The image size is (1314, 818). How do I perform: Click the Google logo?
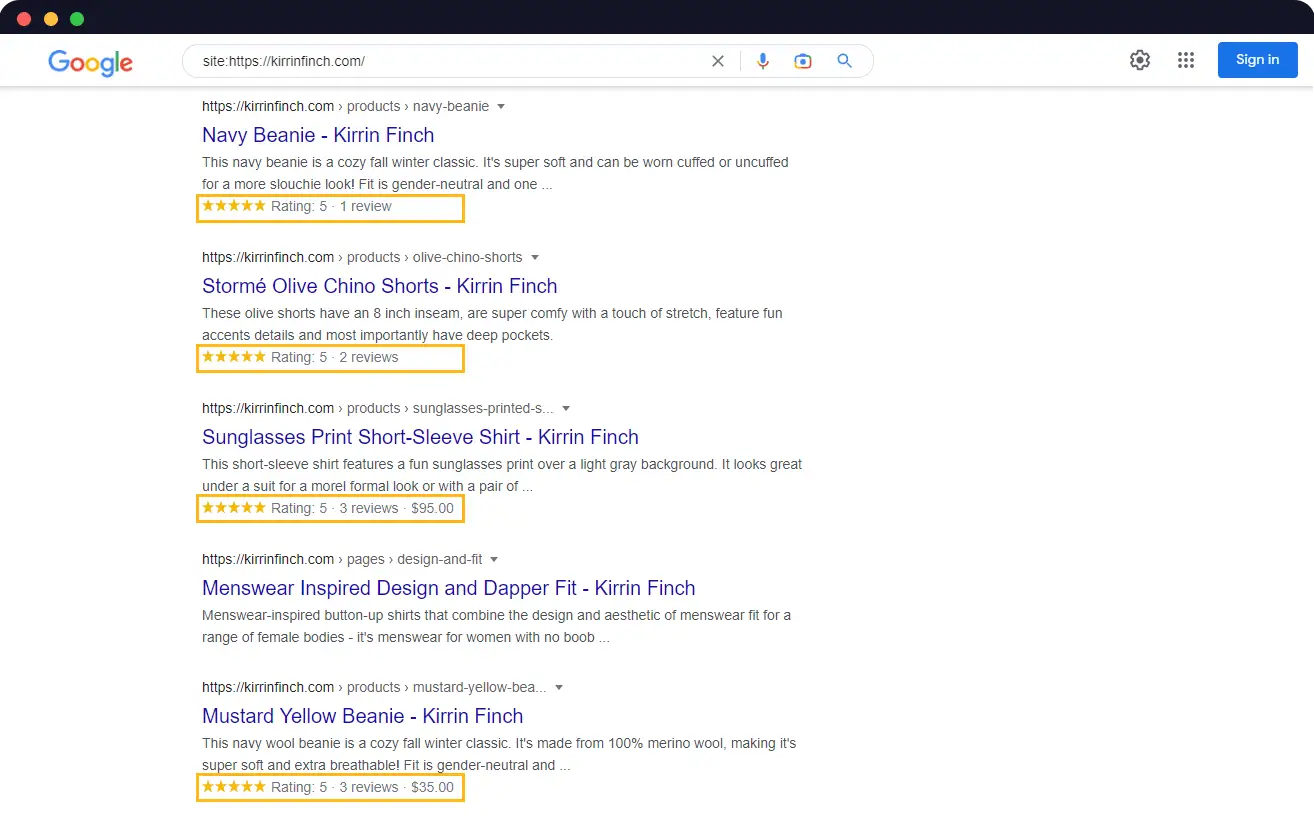[x=90, y=62]
